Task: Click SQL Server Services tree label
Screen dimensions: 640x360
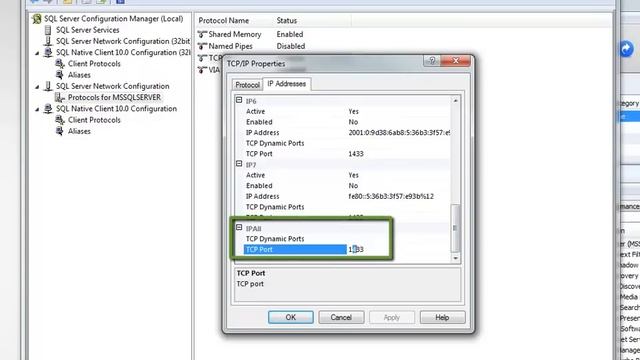Action: [88, 30]
